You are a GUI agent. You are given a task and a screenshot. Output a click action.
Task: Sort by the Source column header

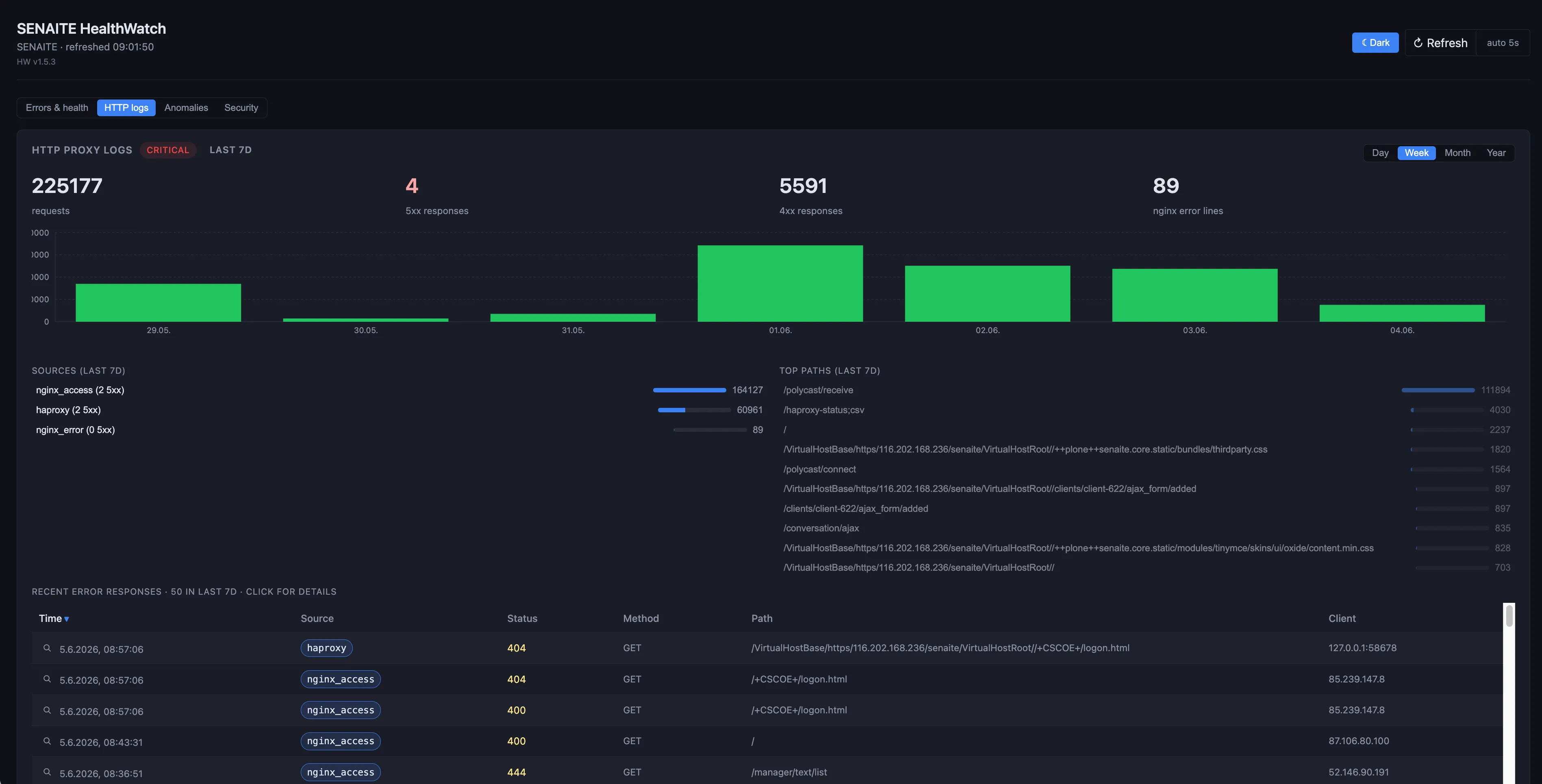[317, 618]
